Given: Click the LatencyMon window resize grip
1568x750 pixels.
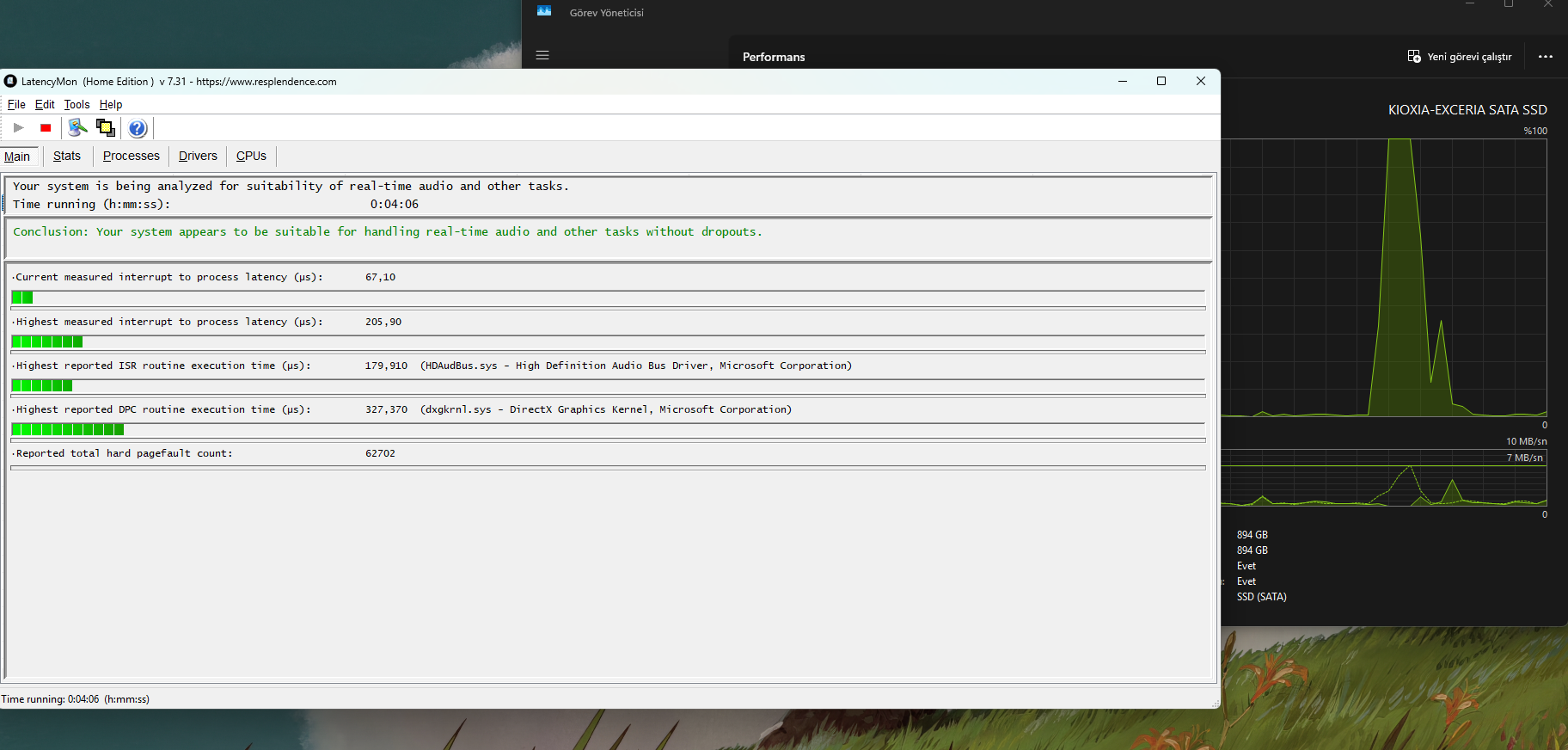Looking at the screenshot, I should [x=1215, y=704].
